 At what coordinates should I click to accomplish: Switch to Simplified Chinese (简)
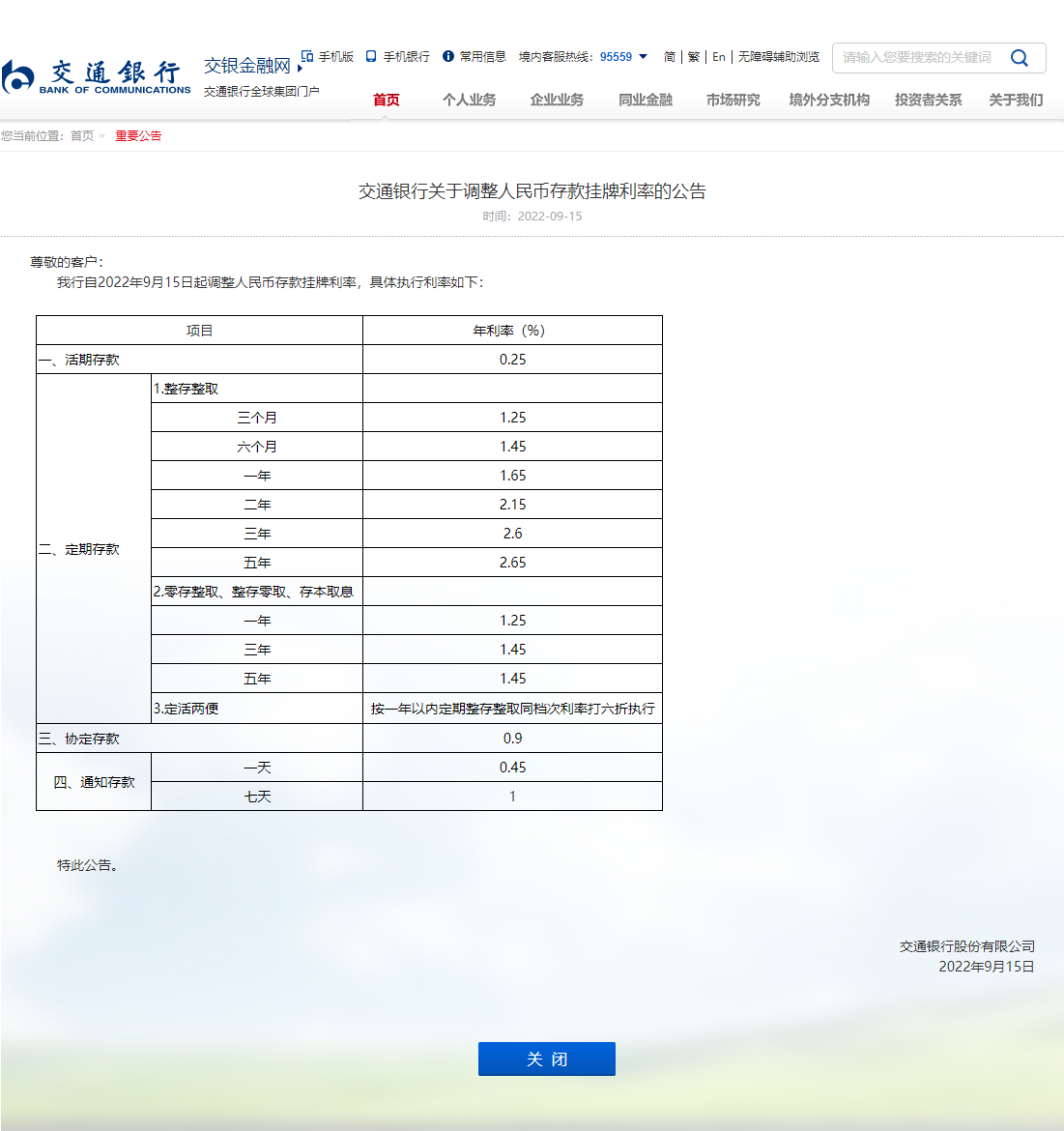[x=670, y=57]
